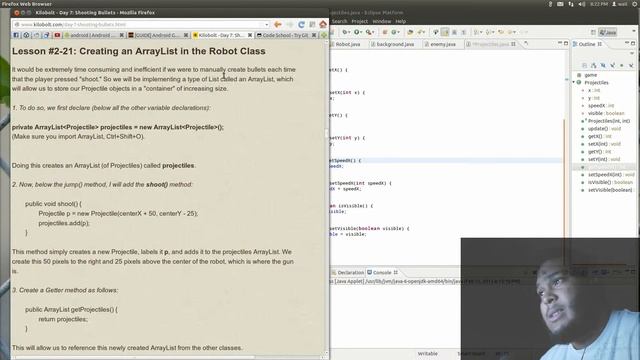Open the Help menu in Eclipse

(400, 21)
